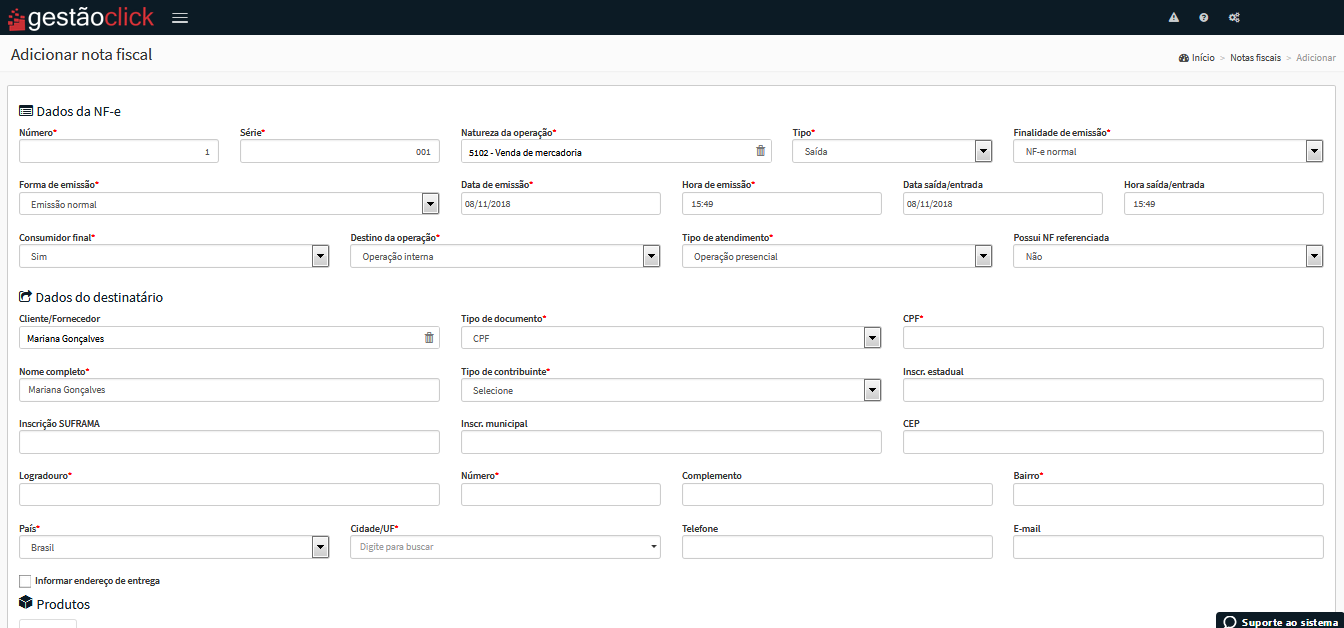
Task: Expand Finalidade de emissão dropdown
Action: [x=1168, y=151]
